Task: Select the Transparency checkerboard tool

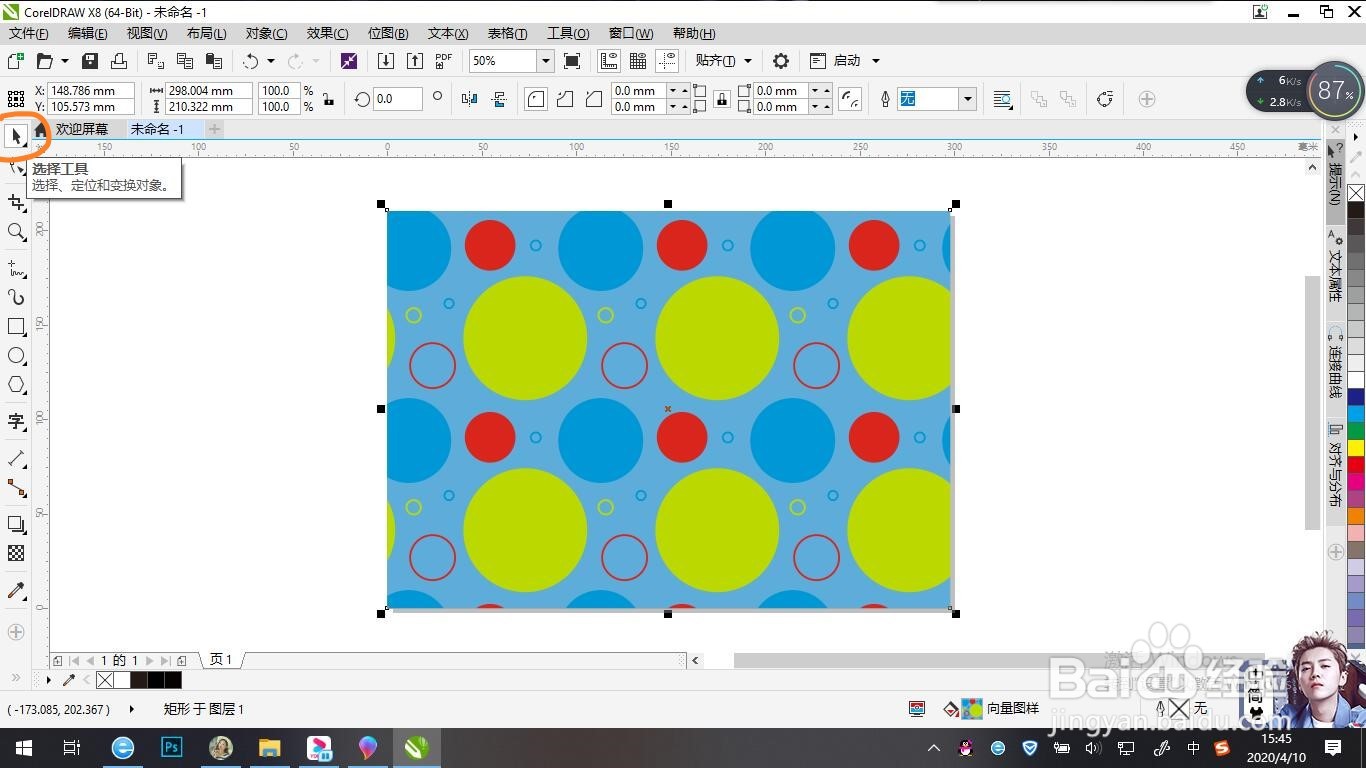Action: 16,553
